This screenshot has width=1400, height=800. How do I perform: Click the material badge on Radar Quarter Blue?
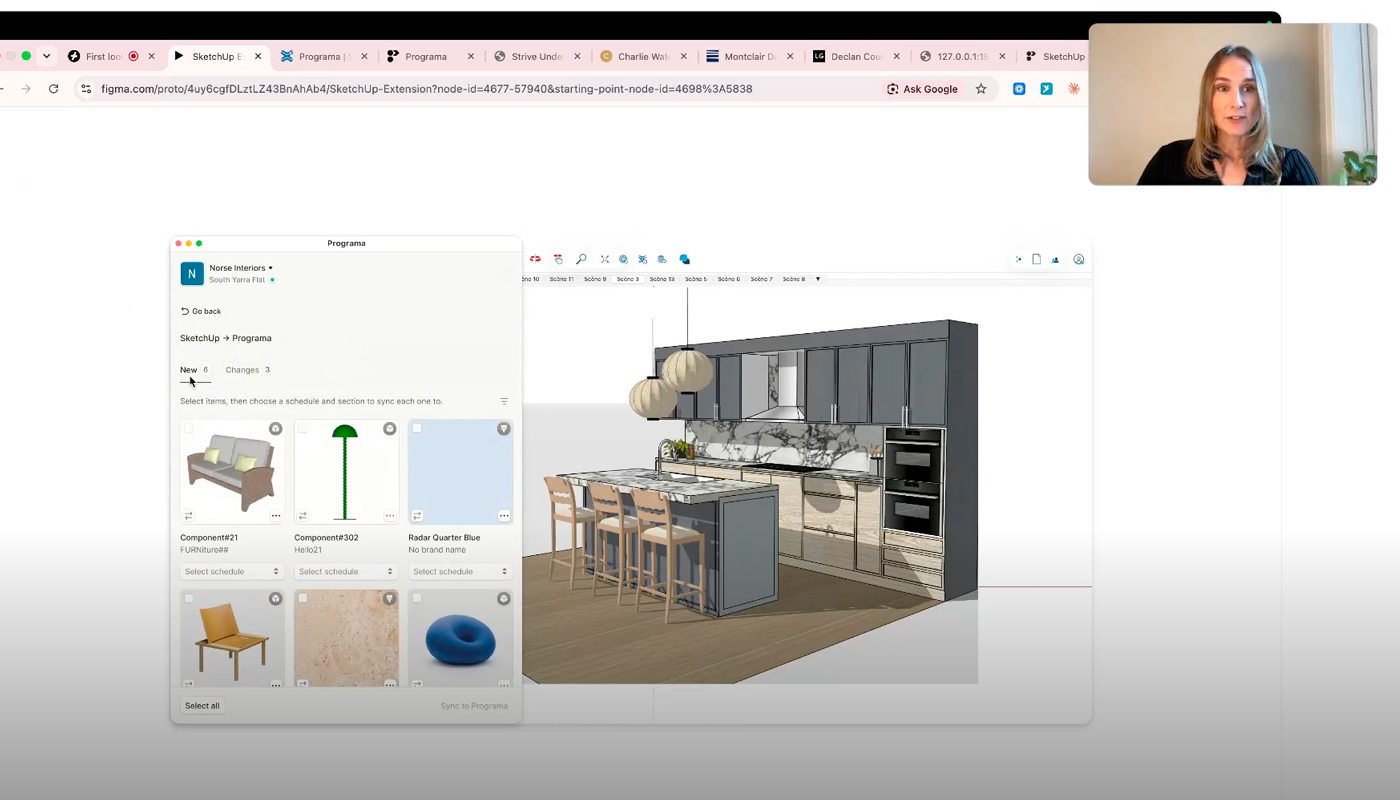tap(504, 429)
